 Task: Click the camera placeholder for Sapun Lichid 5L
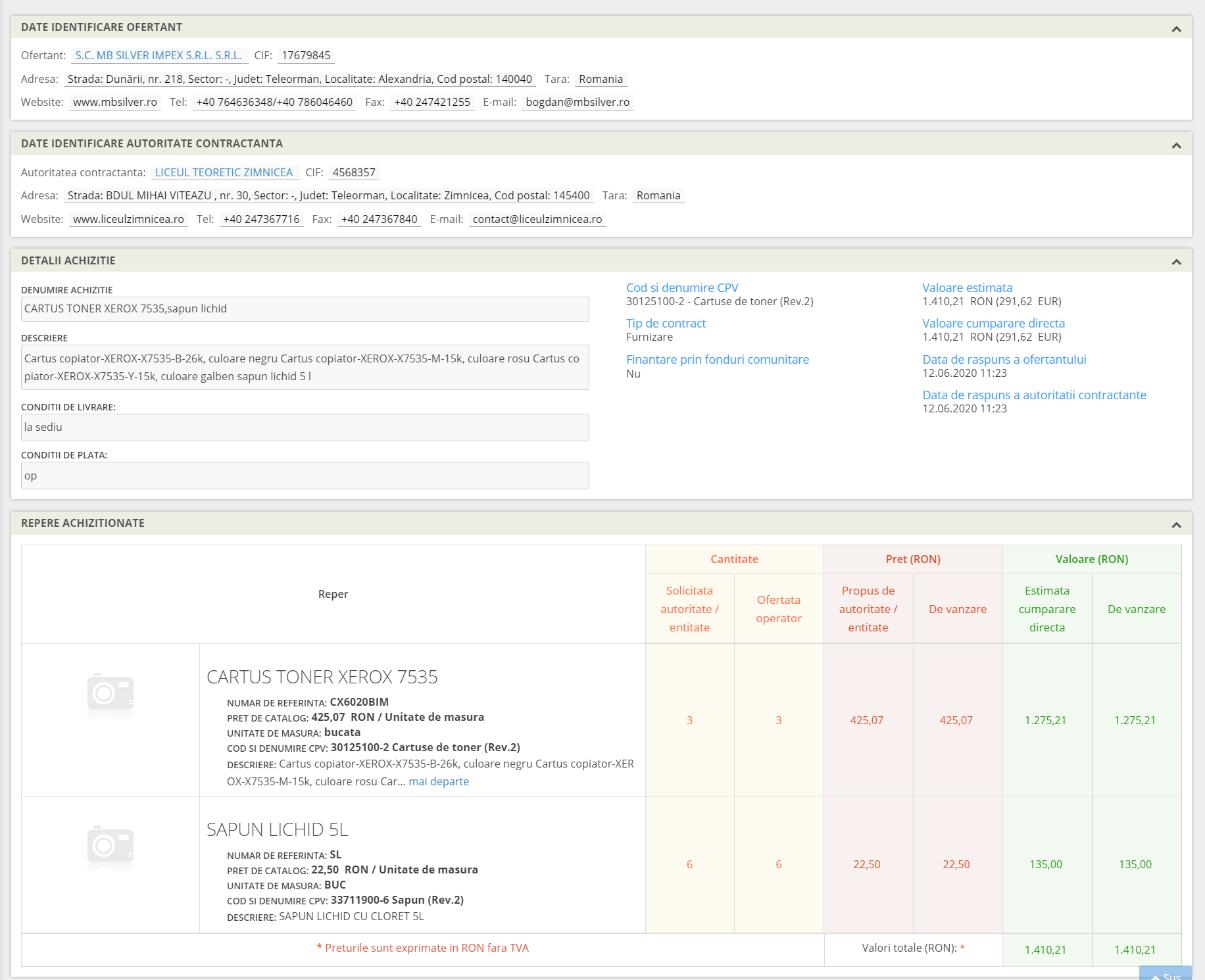tap(111, 847)
